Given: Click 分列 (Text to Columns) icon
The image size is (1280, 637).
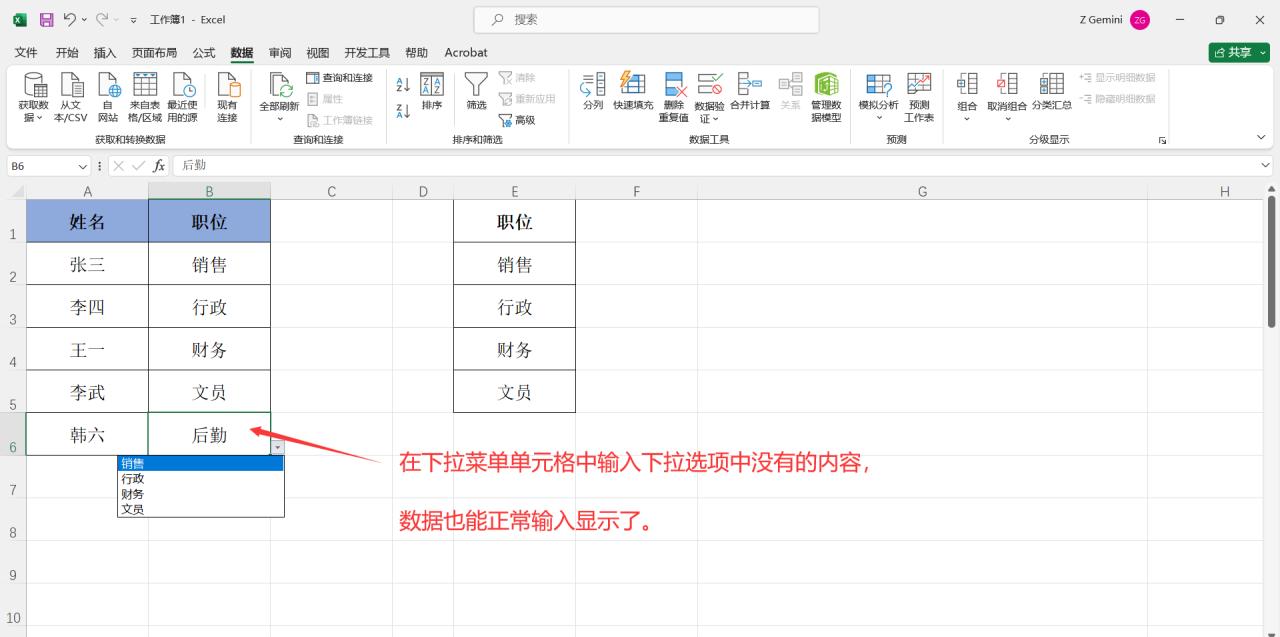Looking at the screenshot, I should [593, 91].
